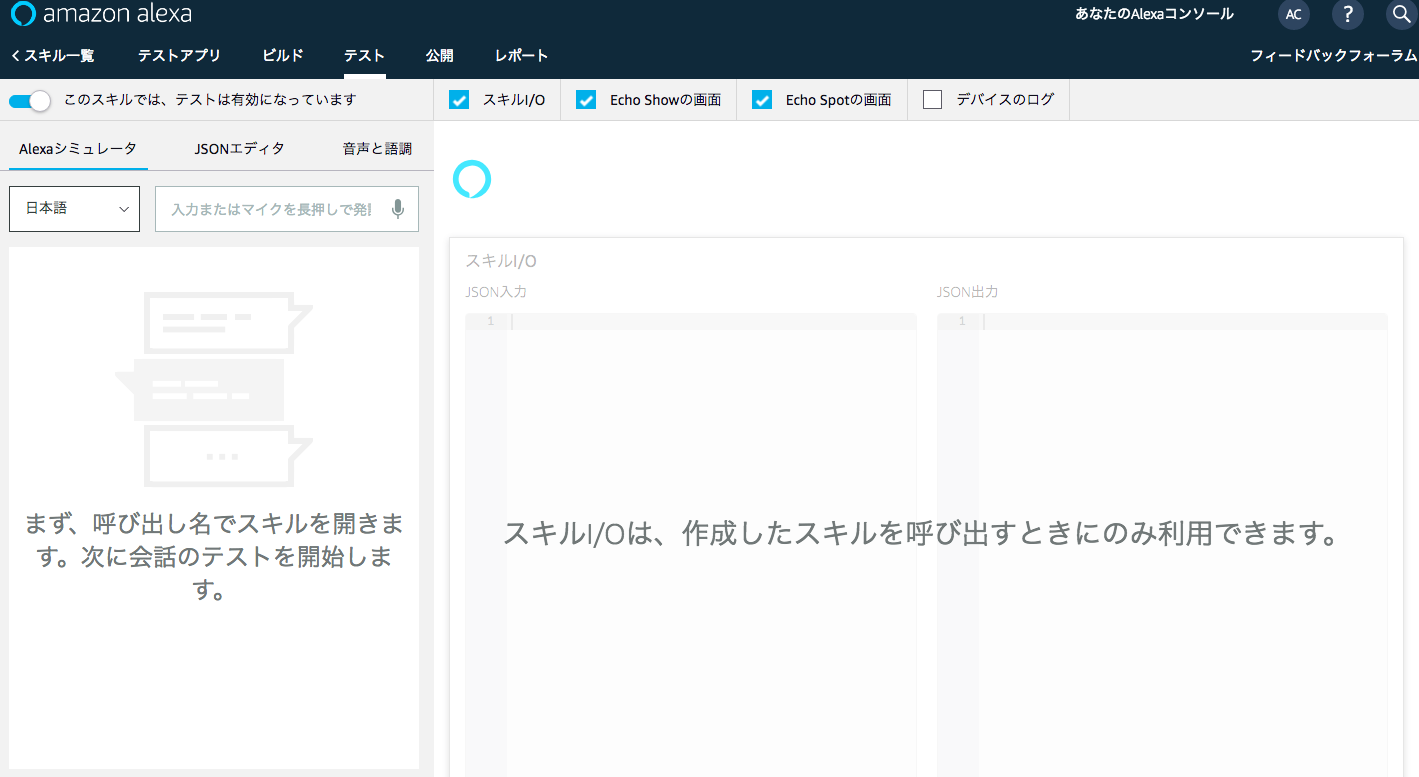The image size is (1419, 777).
Task: Uncheck the スキルI/O checkbox
Action: coord(459,100)
